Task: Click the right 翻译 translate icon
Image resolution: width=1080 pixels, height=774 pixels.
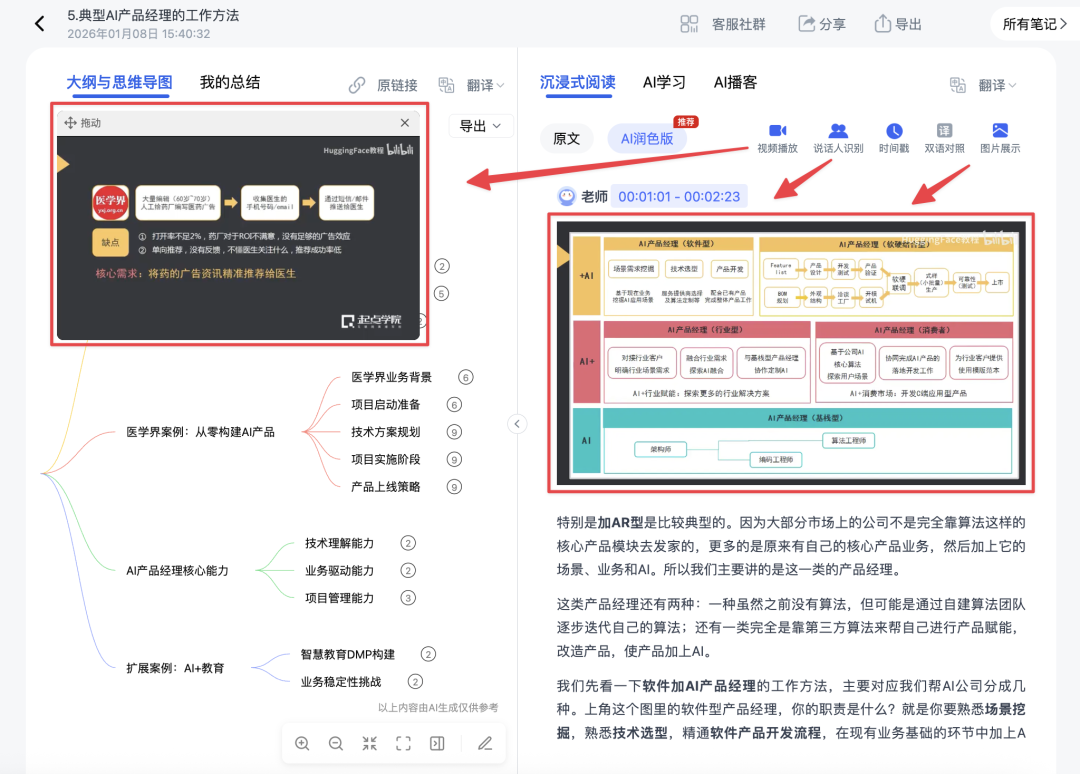Action: pos(958,85)
